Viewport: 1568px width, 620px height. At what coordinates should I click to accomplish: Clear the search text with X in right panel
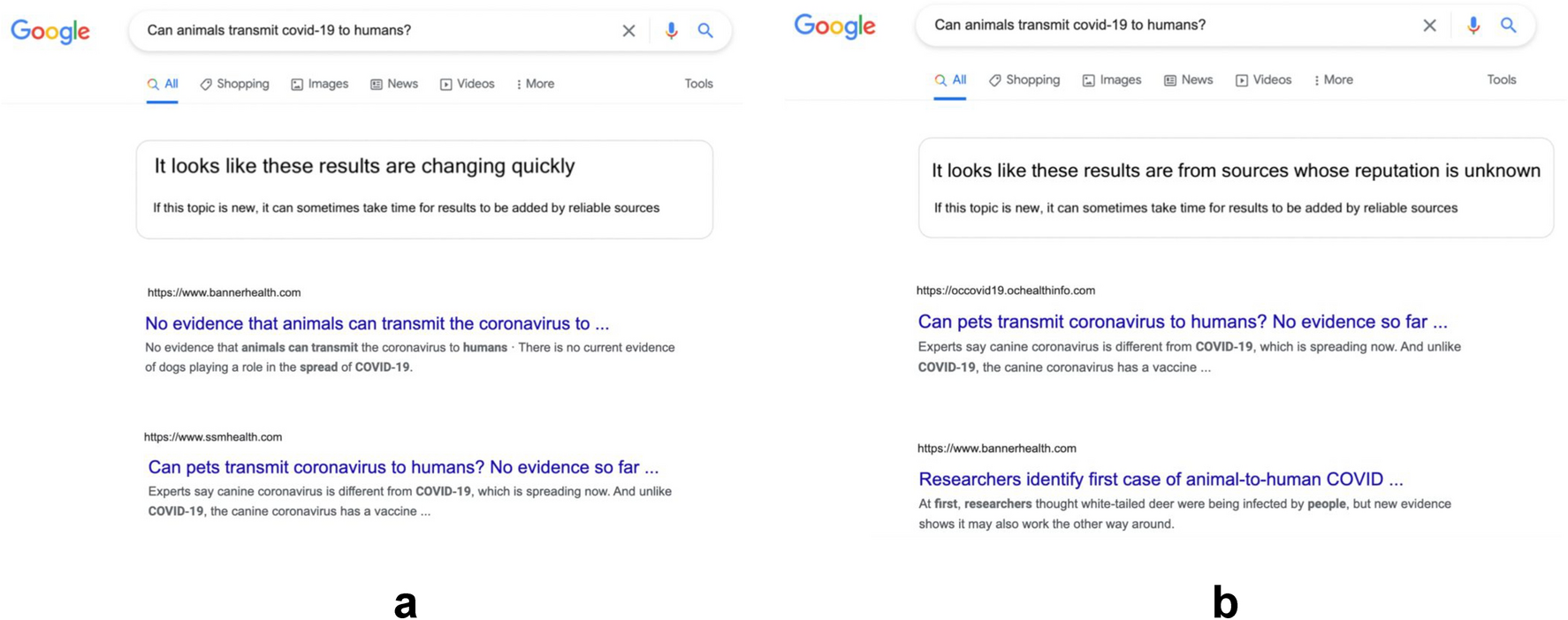tap(1429, 26)
